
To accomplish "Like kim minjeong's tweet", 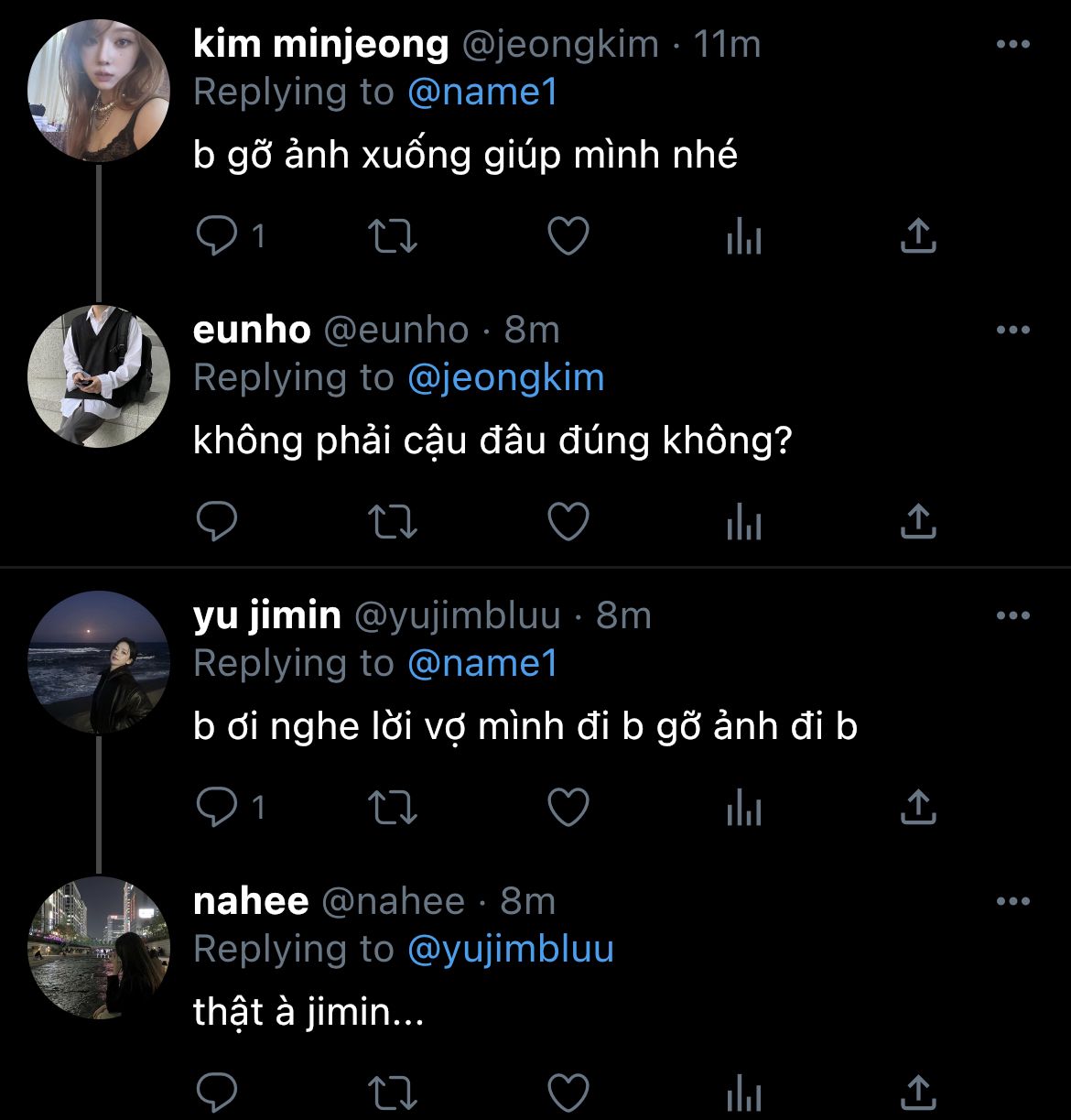I will [568, 236].
